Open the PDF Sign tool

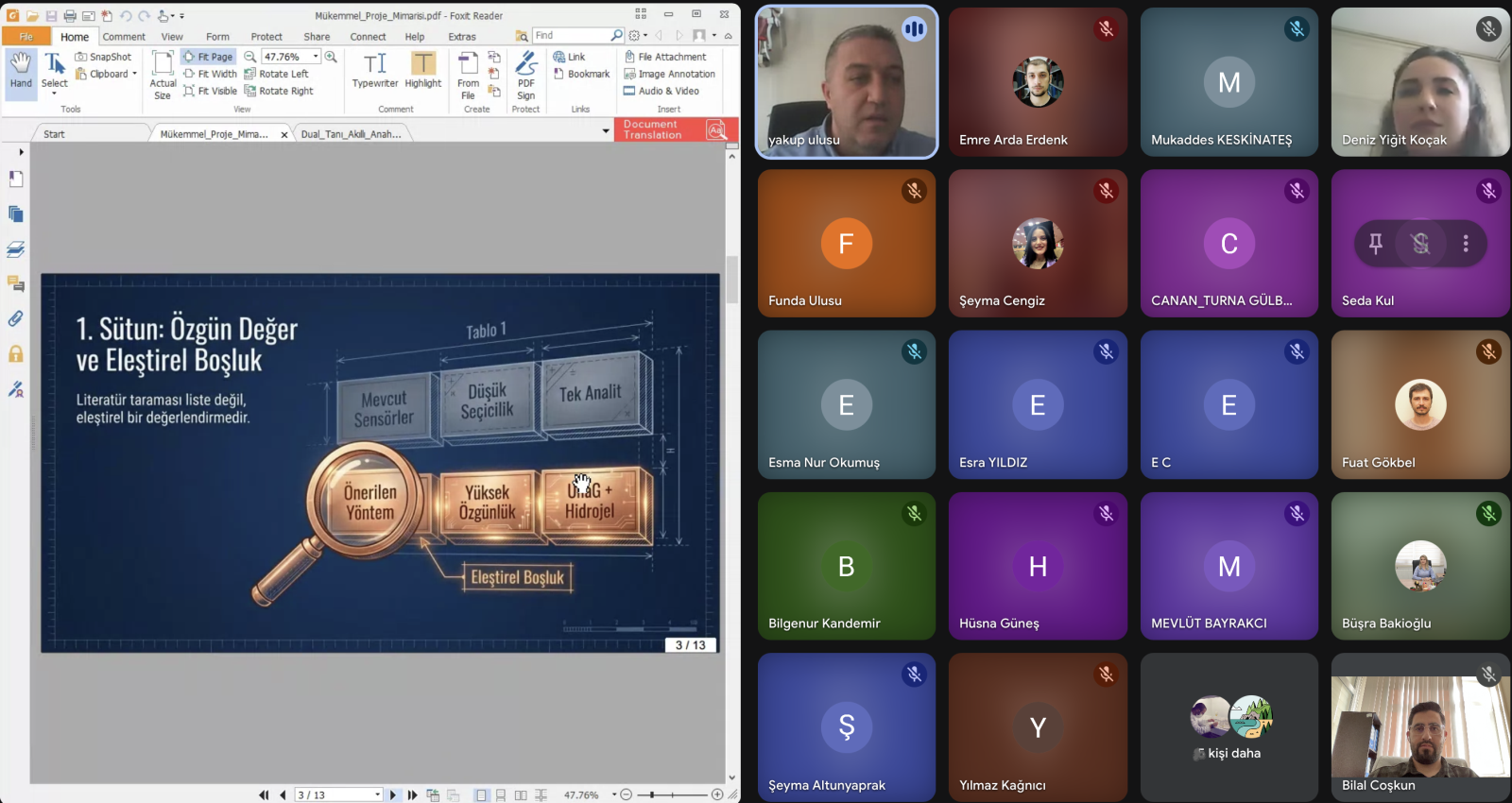click(x=526, y=76)
